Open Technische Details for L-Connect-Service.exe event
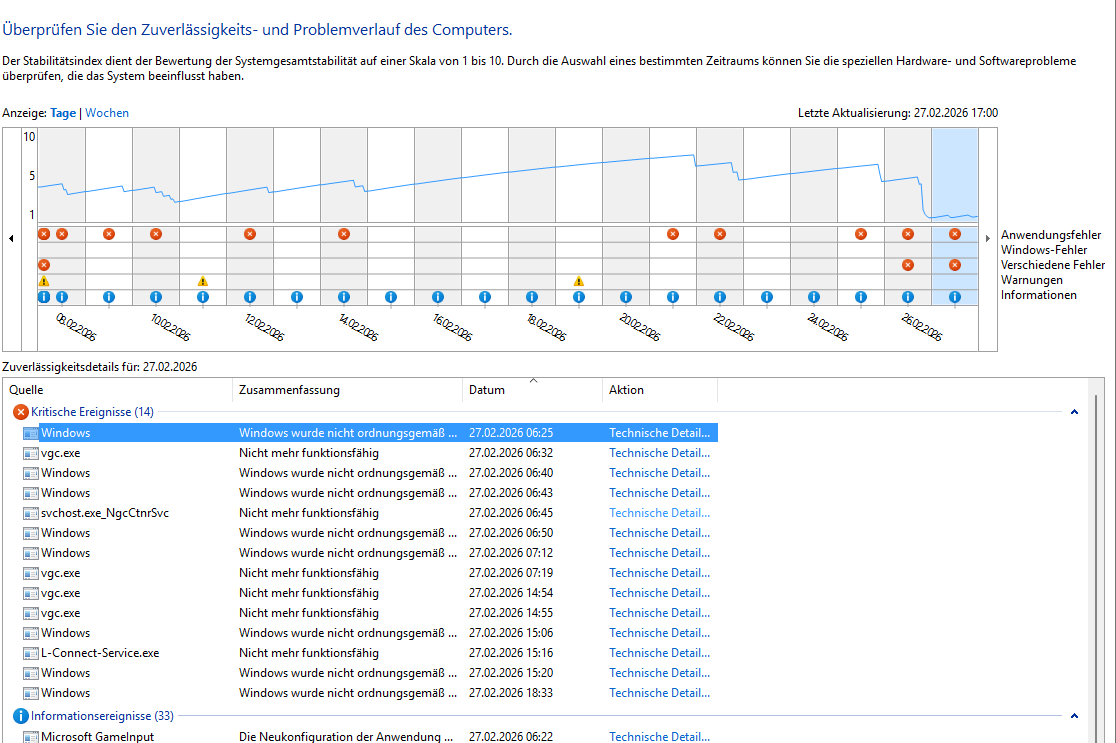Screen dimensions: 1116x743 (659, 653)
